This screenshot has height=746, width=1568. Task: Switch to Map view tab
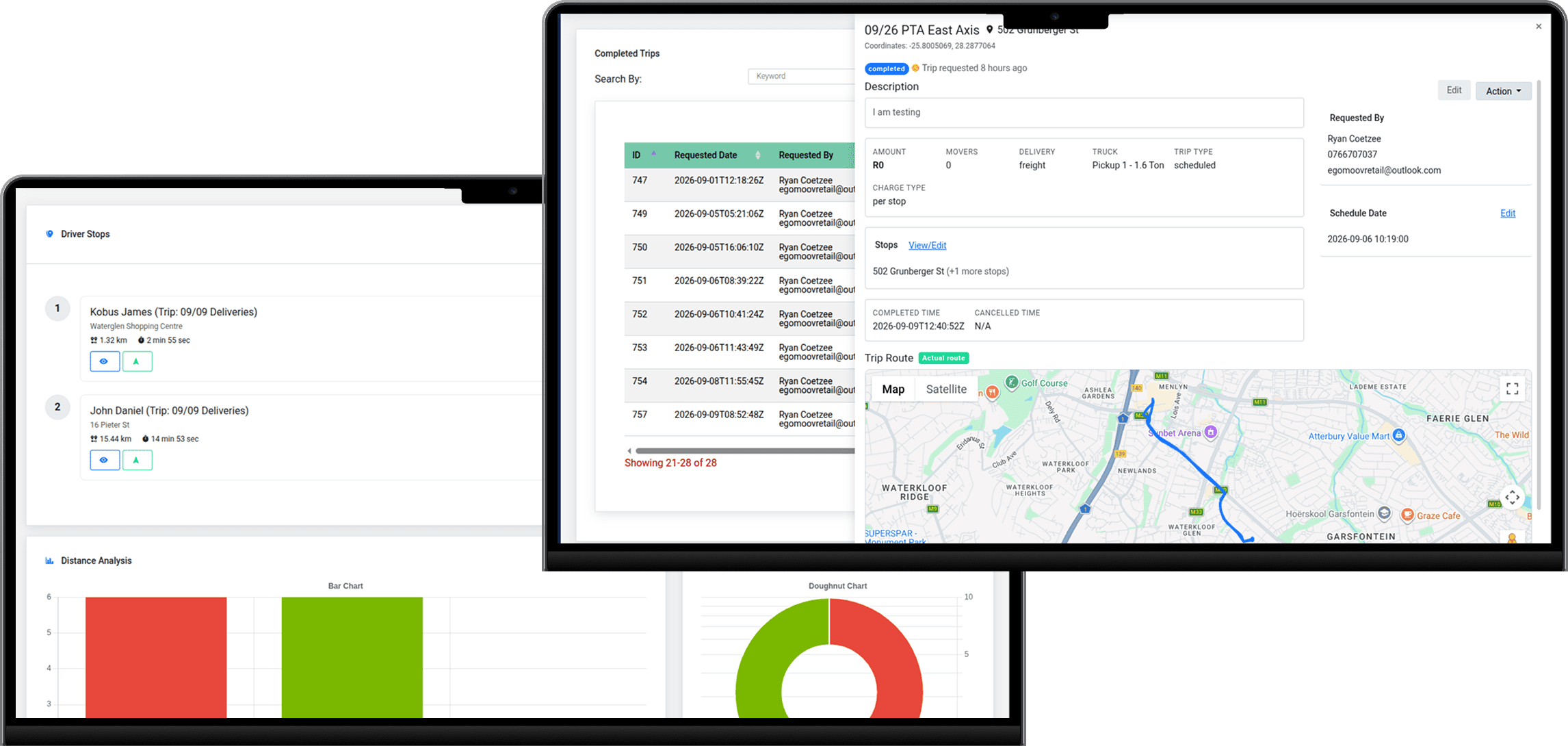pyautogui.click(x=893, y=389)
